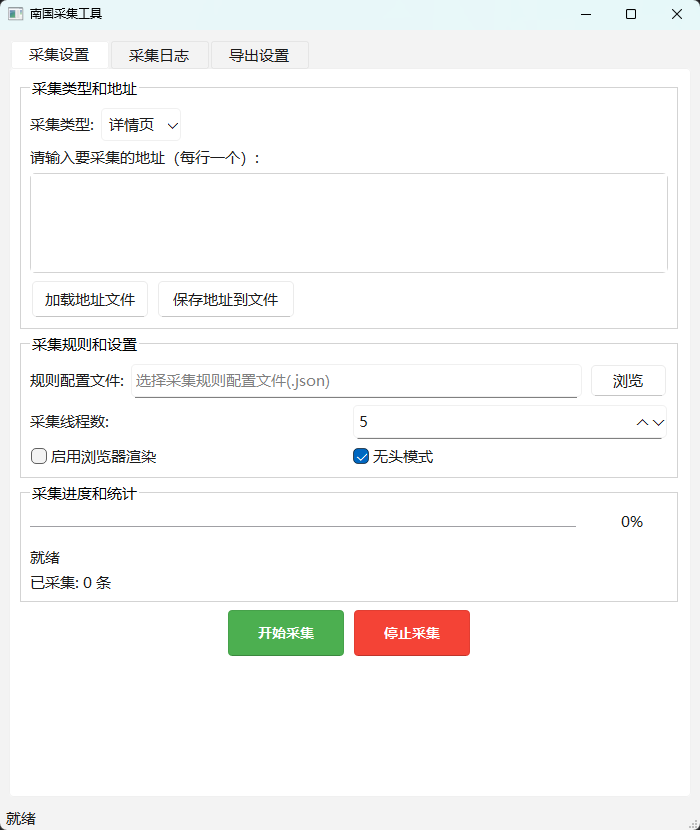Uncheck the 无头模式 checkbox
Image resolution: width=700 pixels, height=830 pixels.
coord(361,456)
